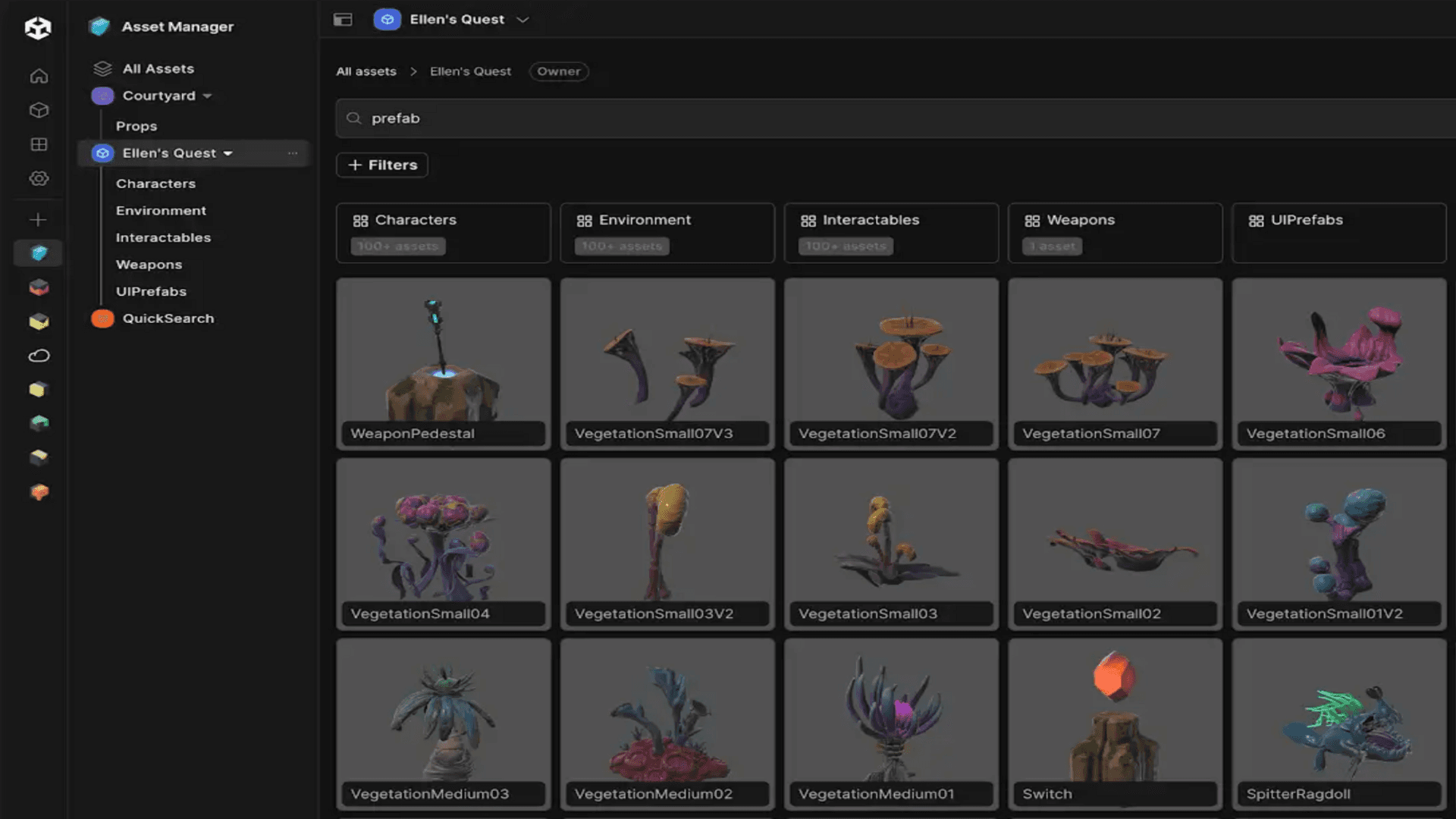Image resolution: width=1456 pixels, height=819 pixels.
Task: Click the add/plus icon in sidebar
Action: pyautogui.click(x=39, y=219)
